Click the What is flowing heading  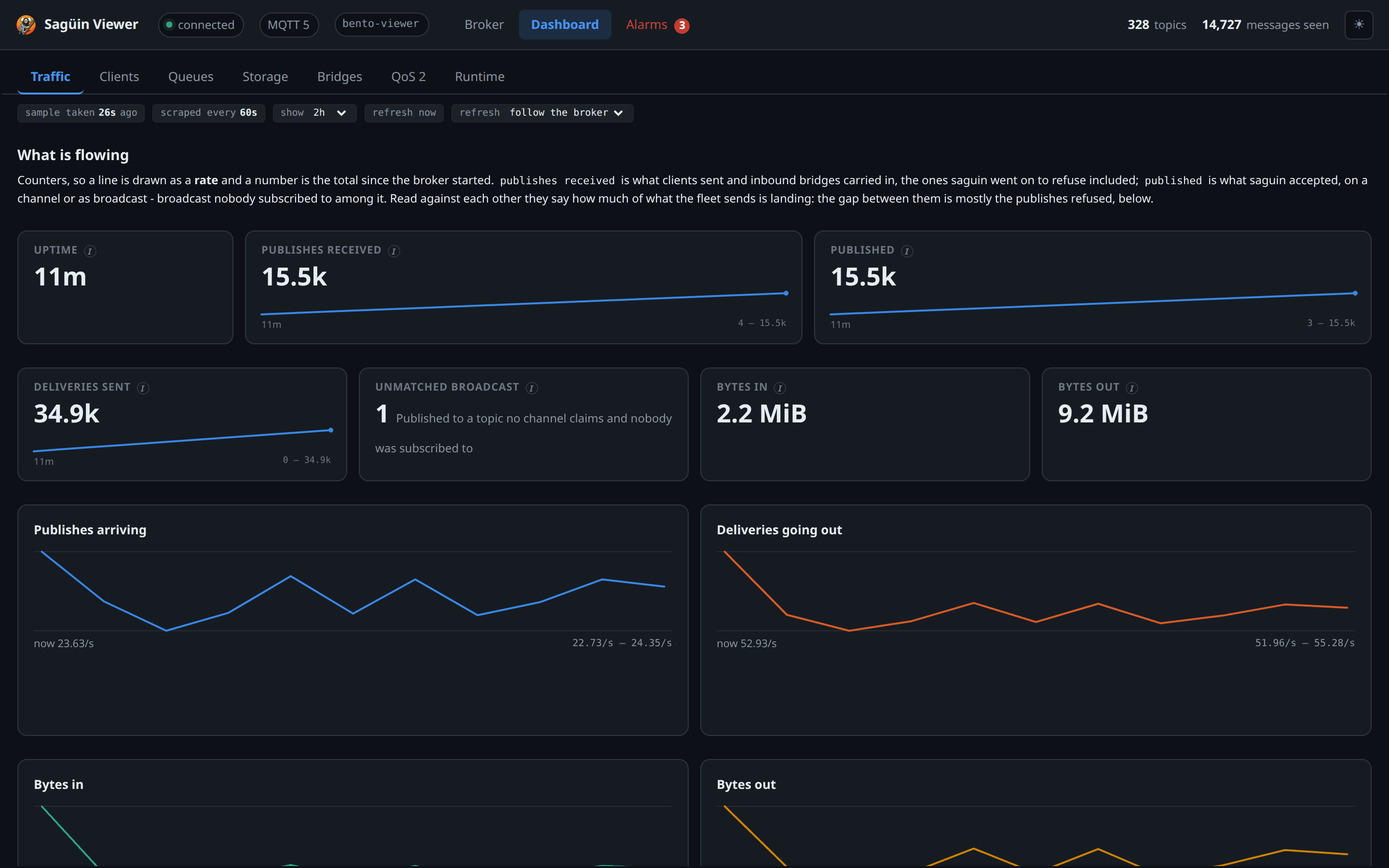(x=73, y=155)
